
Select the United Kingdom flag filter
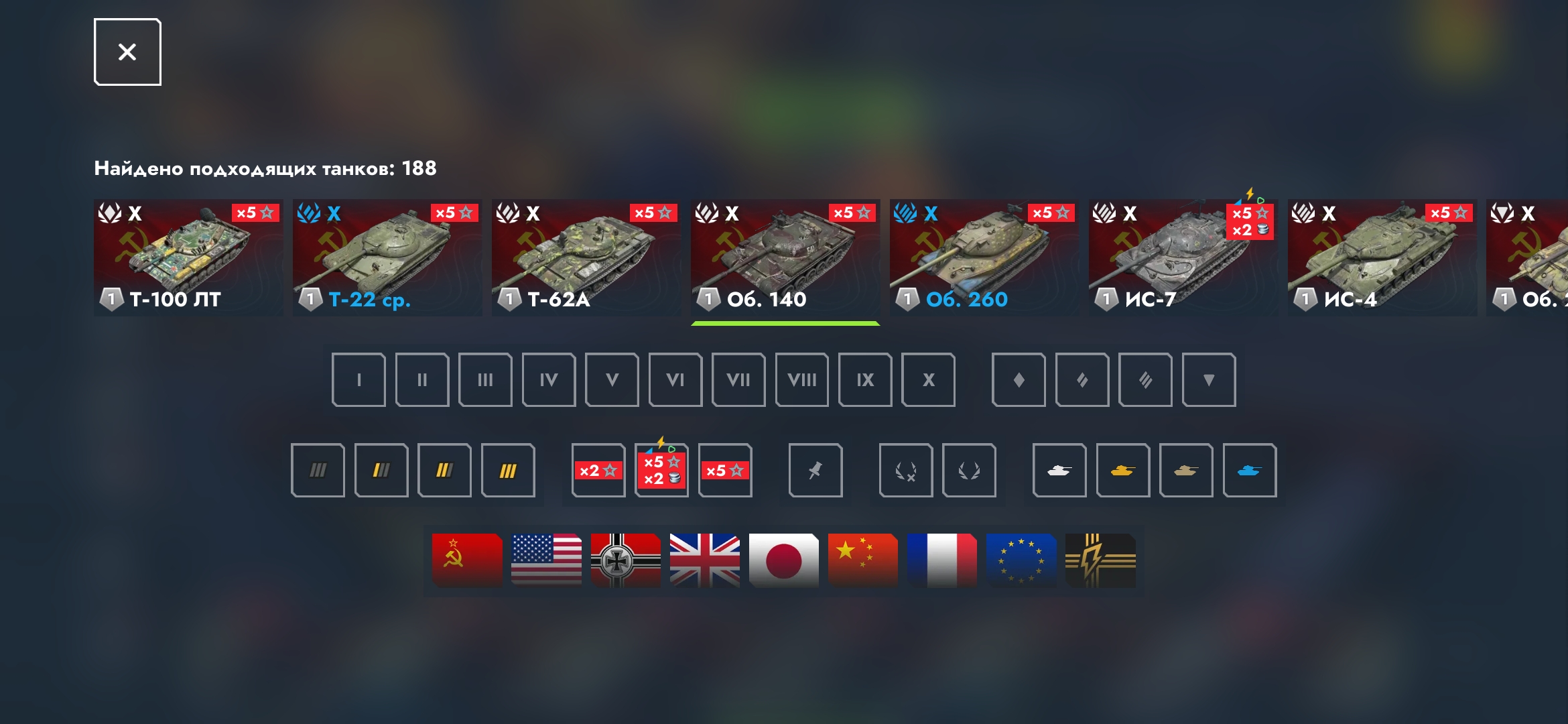(704, 560)
